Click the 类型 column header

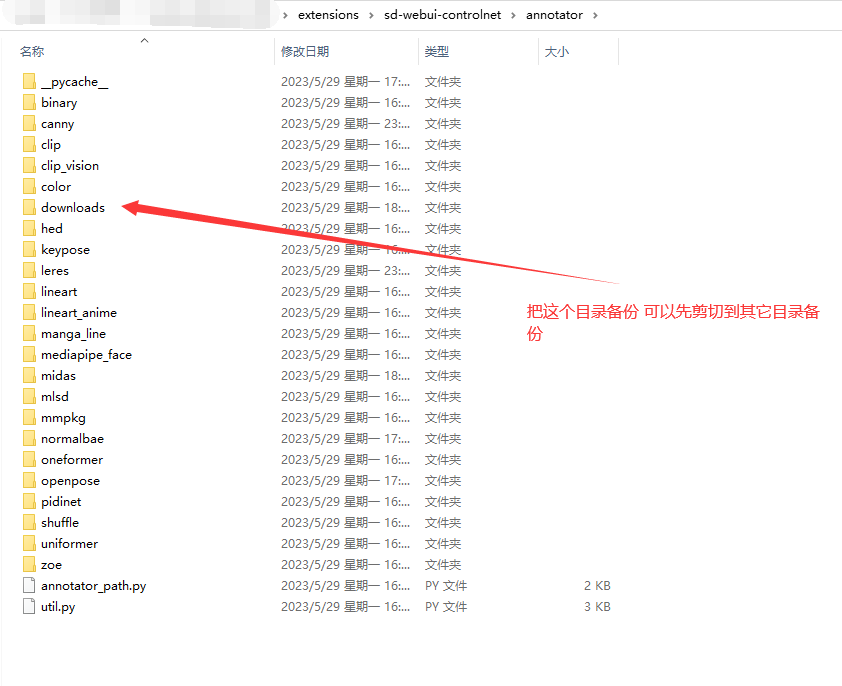tap(437, 51)
